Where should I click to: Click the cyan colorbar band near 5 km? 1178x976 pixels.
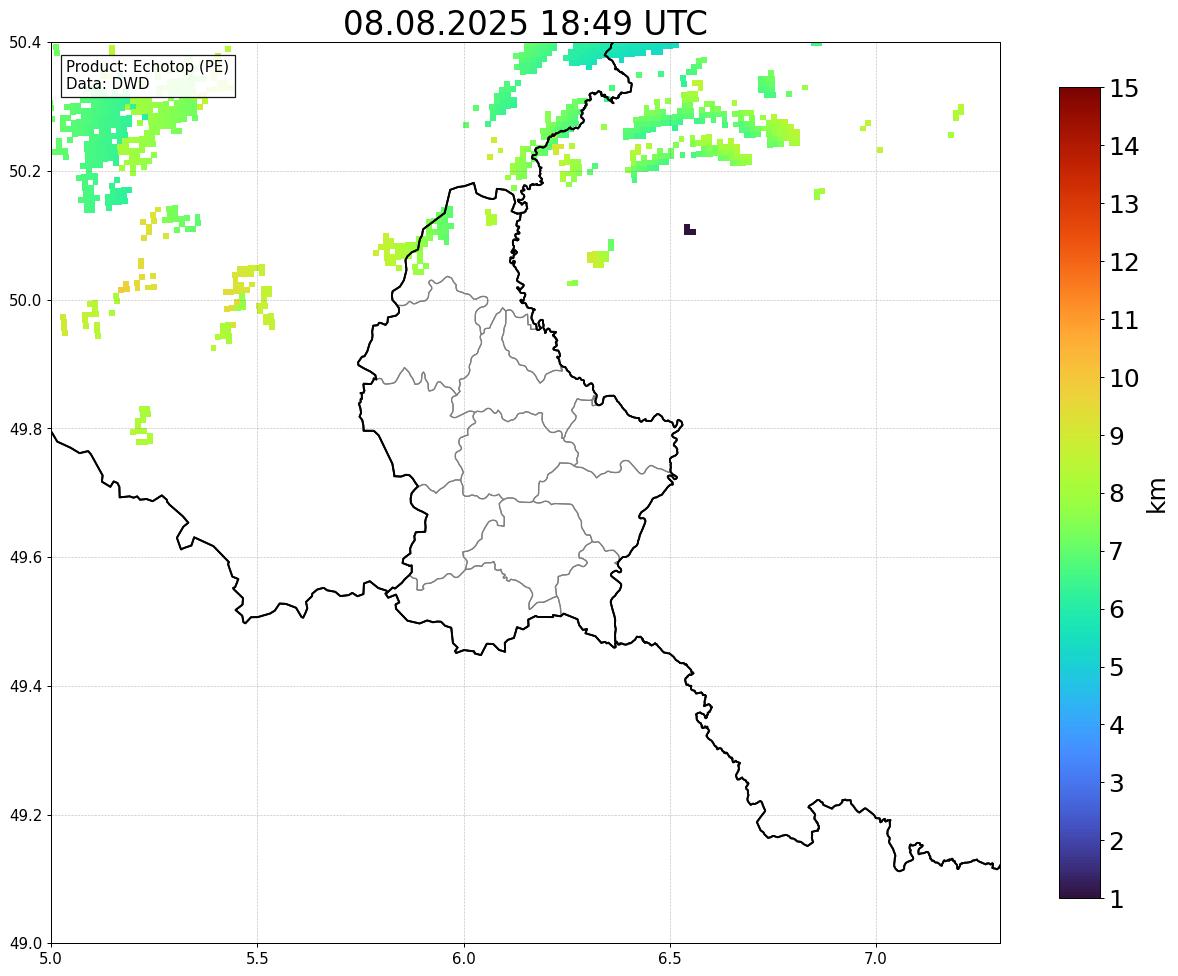pos(1080,667)
